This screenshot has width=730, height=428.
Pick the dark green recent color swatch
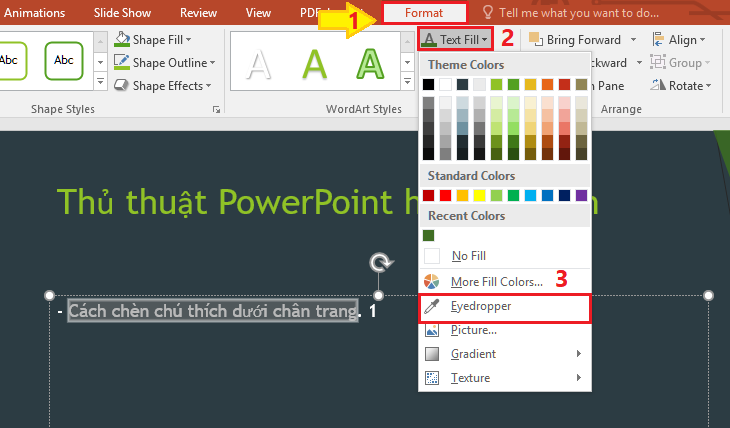(x=428, y=236)
